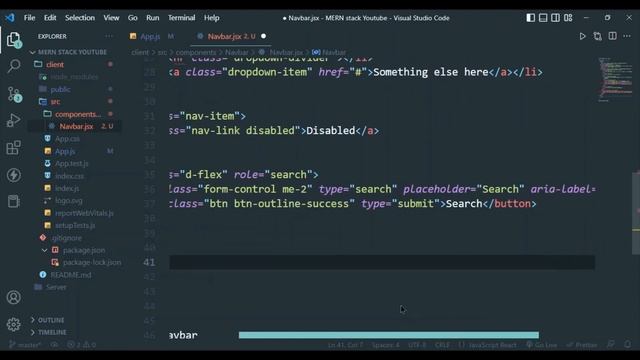640x360 pixels.
Task: Open README.md in the file tree
Action: (x=71, y=275)
